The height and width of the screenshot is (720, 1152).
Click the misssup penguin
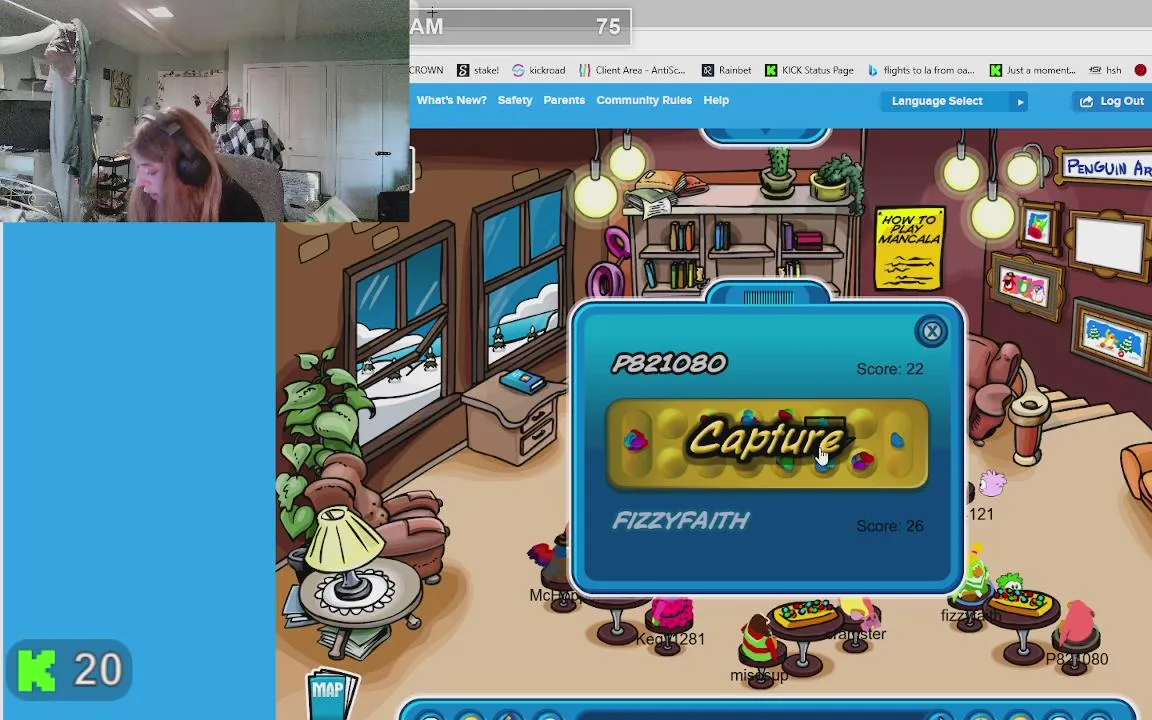click(758, 642)
